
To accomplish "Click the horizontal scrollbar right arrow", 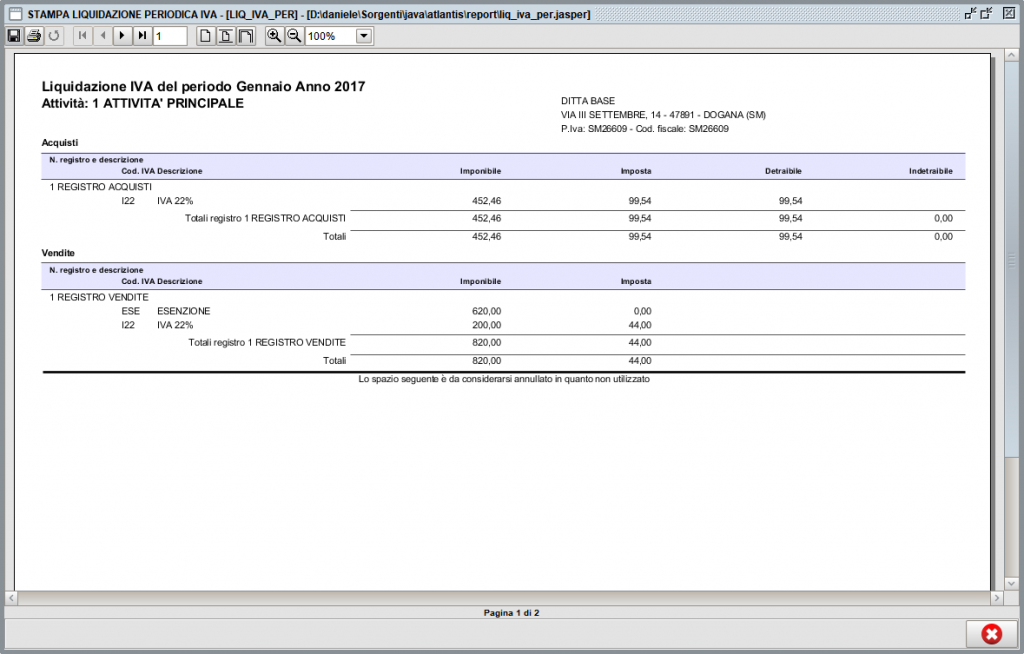I will 997,598.
